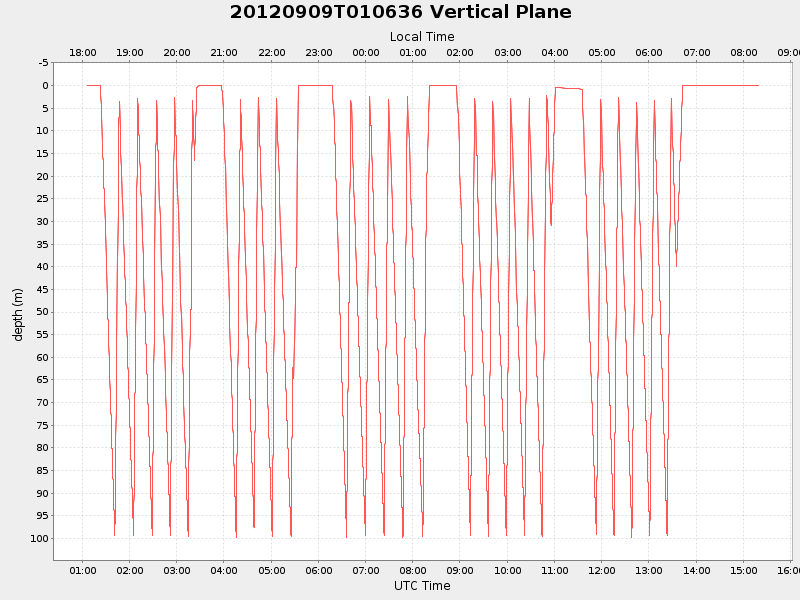The image size is (800, 600).
Task: Select the 70 depth axis label
Action: pos(43,403)
